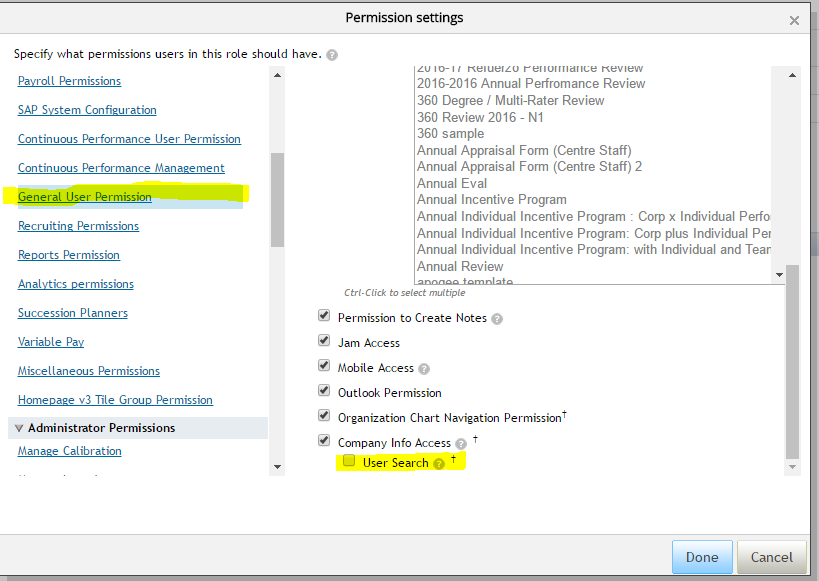Screen dimensions: 819x581
Task: Open Continuous Performance Management link
Action: (121, 168)
